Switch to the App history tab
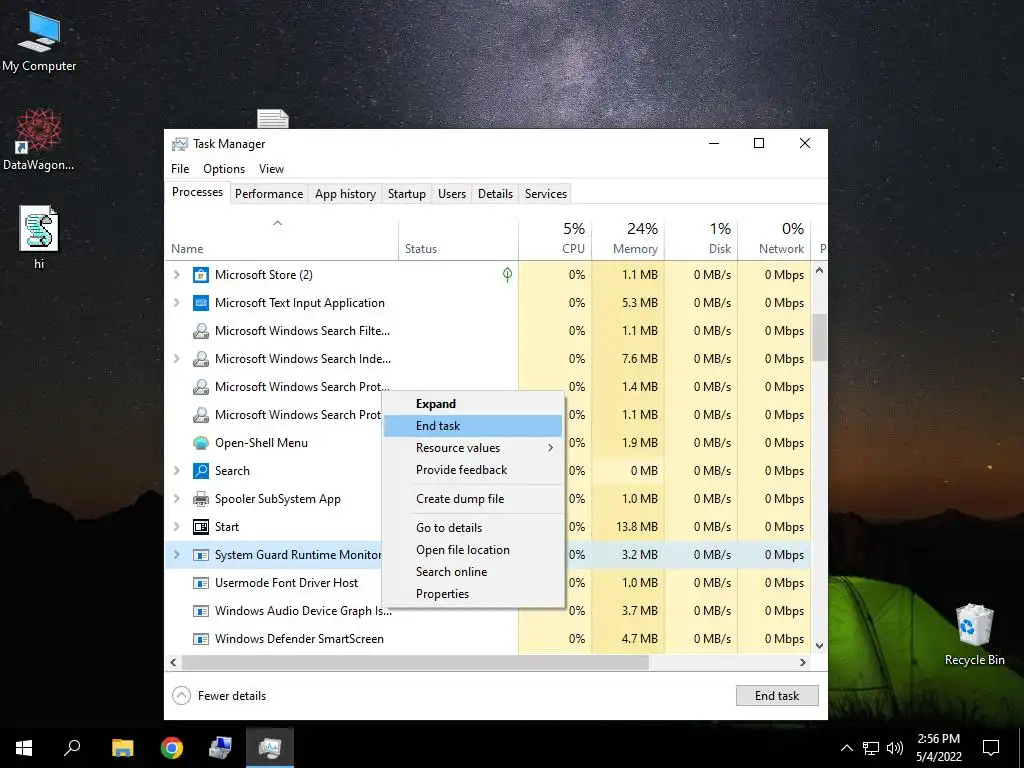Viewport: 1024px width, 768px height. point(345,194)
